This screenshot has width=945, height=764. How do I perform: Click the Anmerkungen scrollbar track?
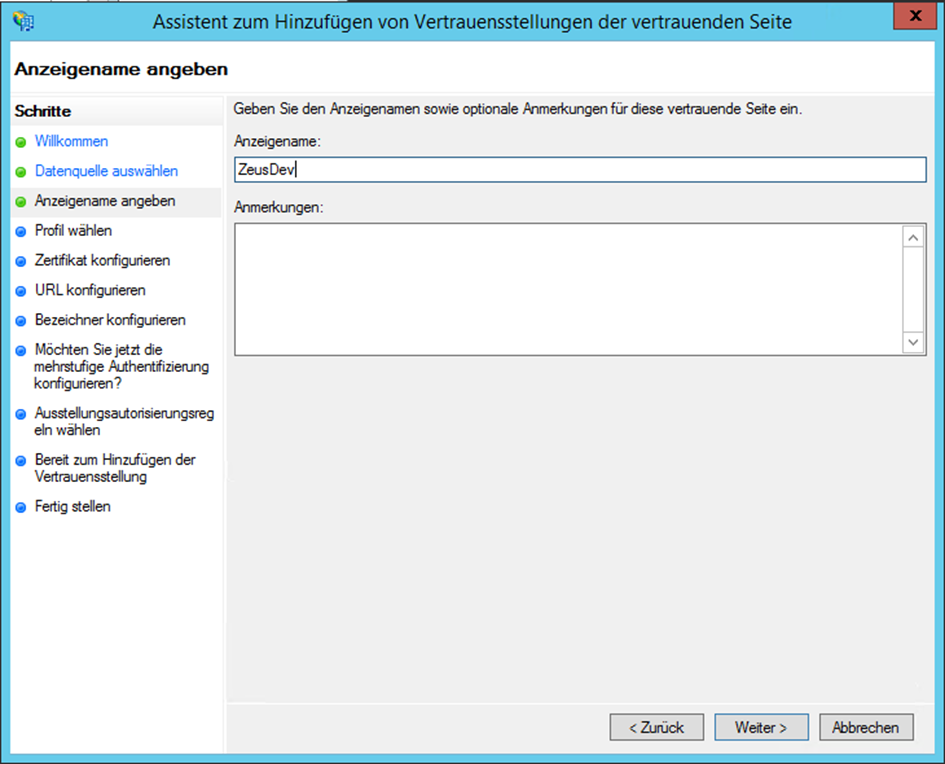click(x=913, y=289)
